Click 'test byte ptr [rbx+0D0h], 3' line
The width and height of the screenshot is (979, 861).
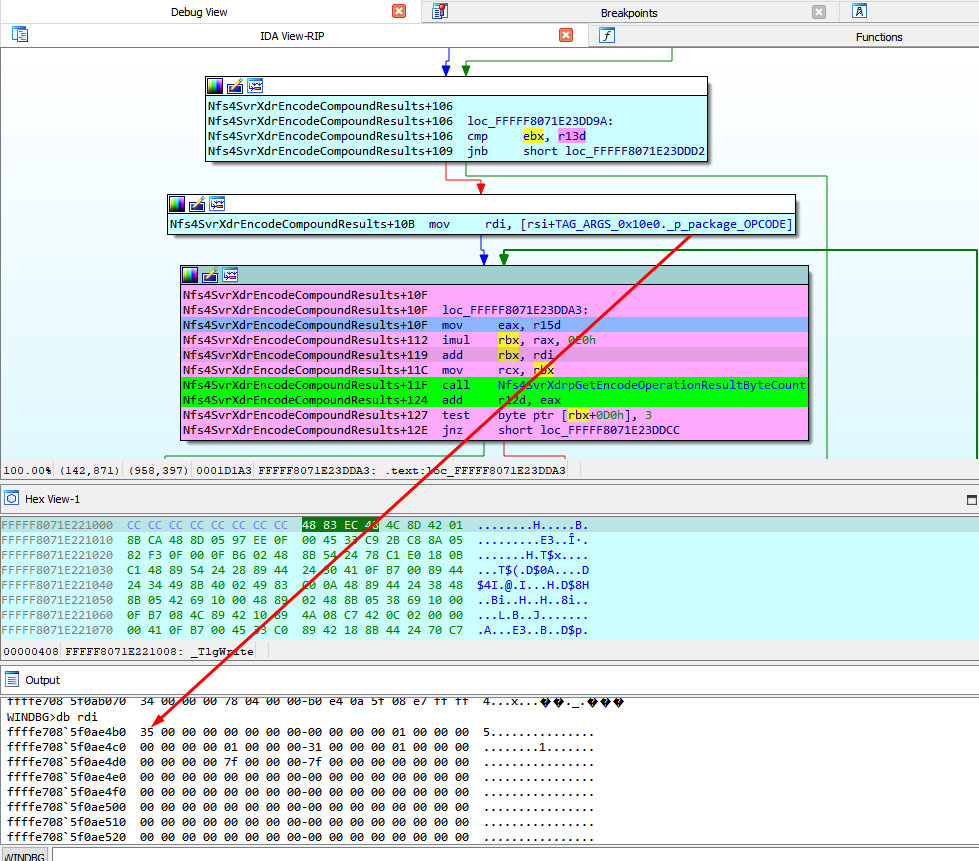(x=494, y=415)
